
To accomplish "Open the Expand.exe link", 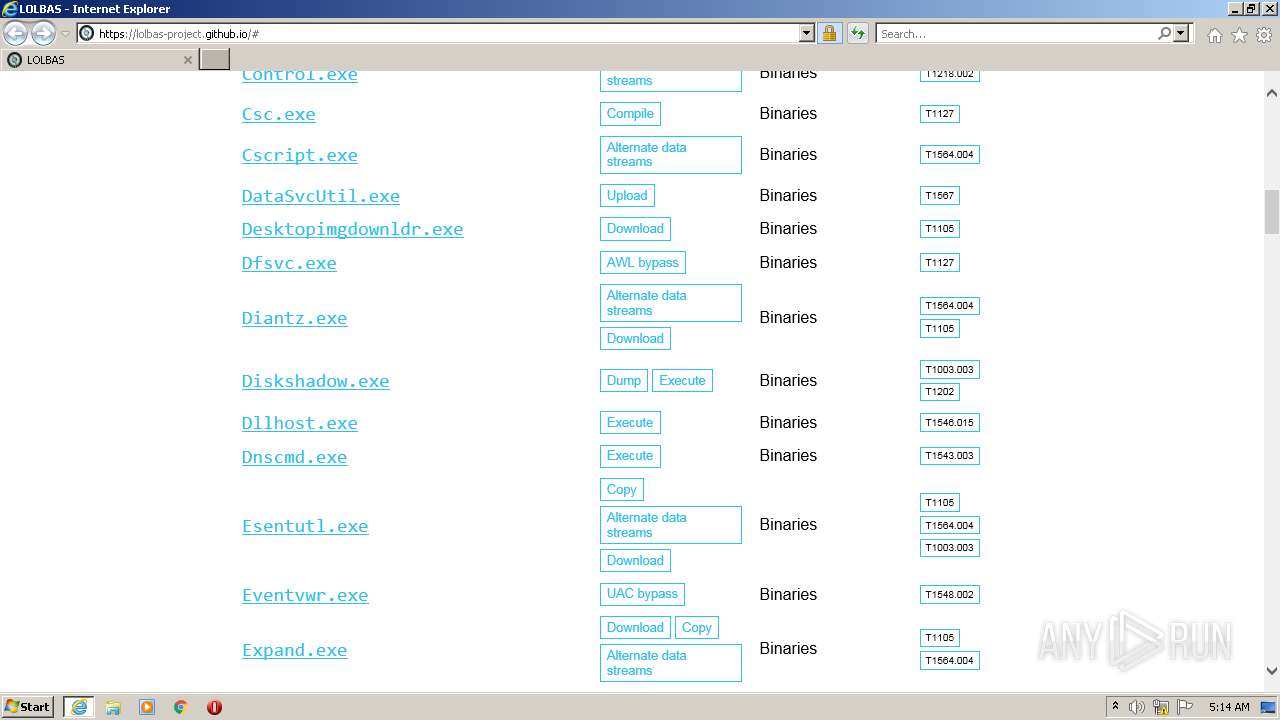I will (x=294, y=650).
